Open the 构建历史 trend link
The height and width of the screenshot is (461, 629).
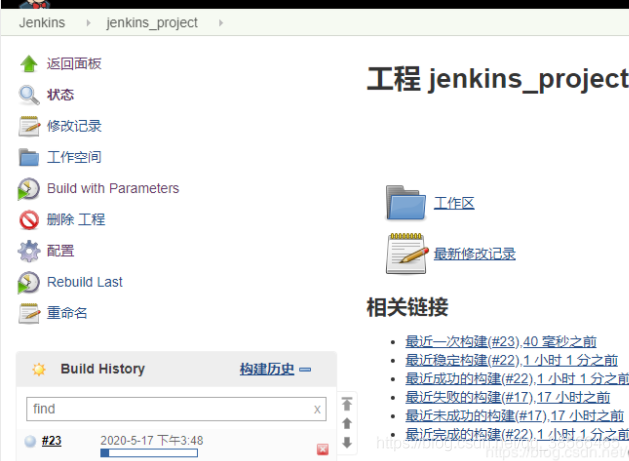[x=267, y=369]
